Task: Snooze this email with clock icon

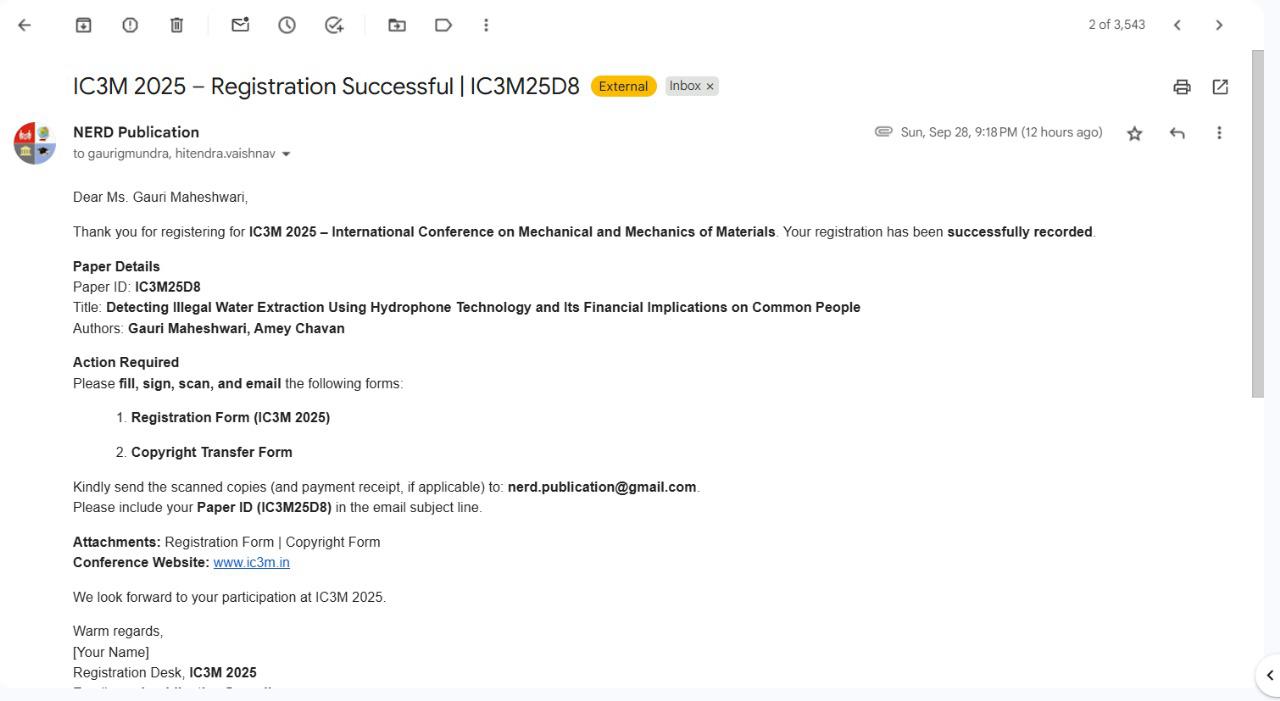Action: coord(287,25)
